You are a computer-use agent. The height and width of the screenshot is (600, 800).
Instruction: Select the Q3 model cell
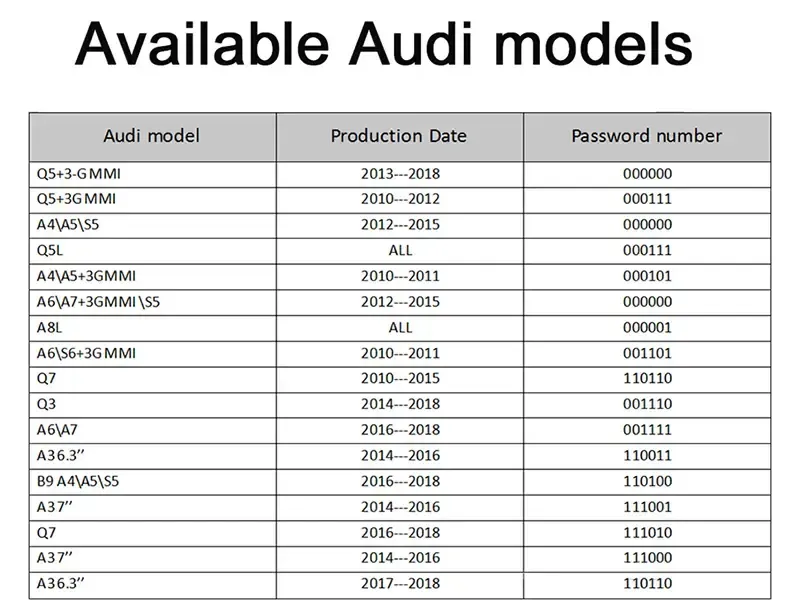point(153,405)
